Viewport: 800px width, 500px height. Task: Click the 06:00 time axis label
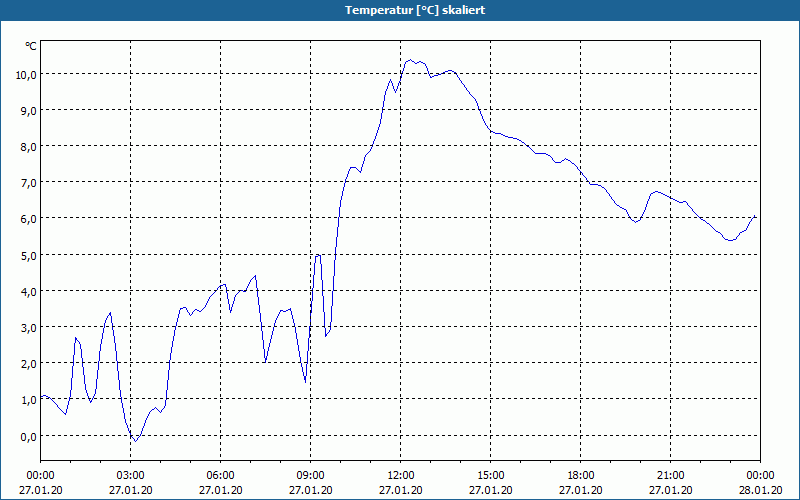click(220, 476)
